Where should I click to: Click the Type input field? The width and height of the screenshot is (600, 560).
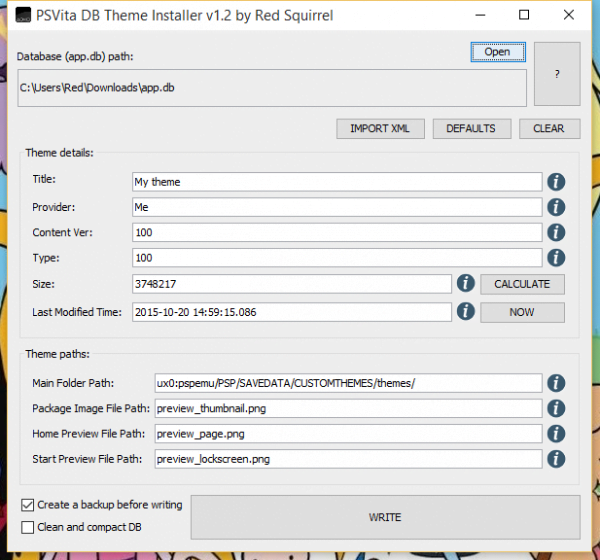pos(337,258)
